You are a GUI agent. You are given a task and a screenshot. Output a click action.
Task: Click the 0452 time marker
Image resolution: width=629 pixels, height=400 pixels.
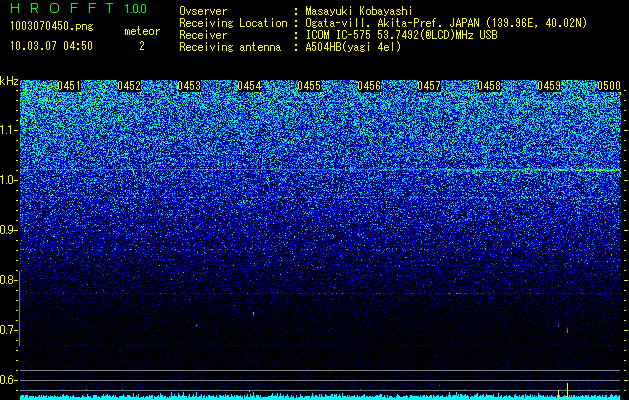point(129,86)
